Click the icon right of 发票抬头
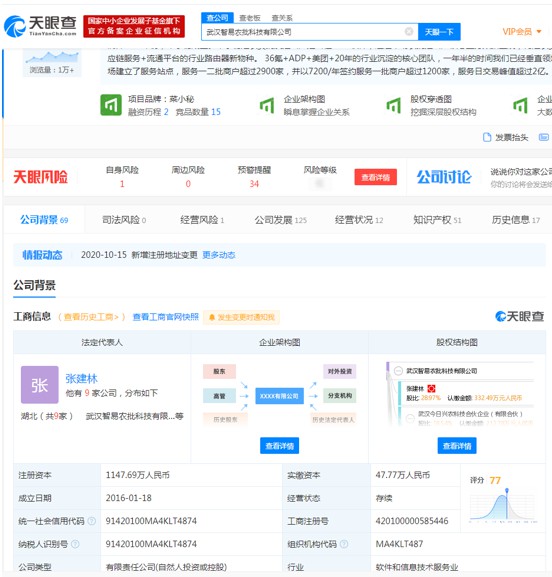The image size is (552, 577). coord(544,137)
